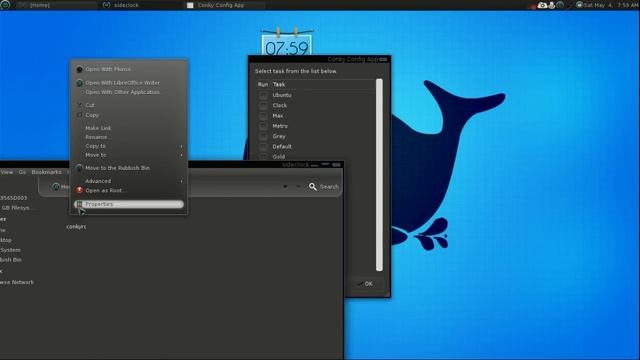640x360 pixels.
Task: Open the main menu icon in top panel
Action: click(5, 5)
